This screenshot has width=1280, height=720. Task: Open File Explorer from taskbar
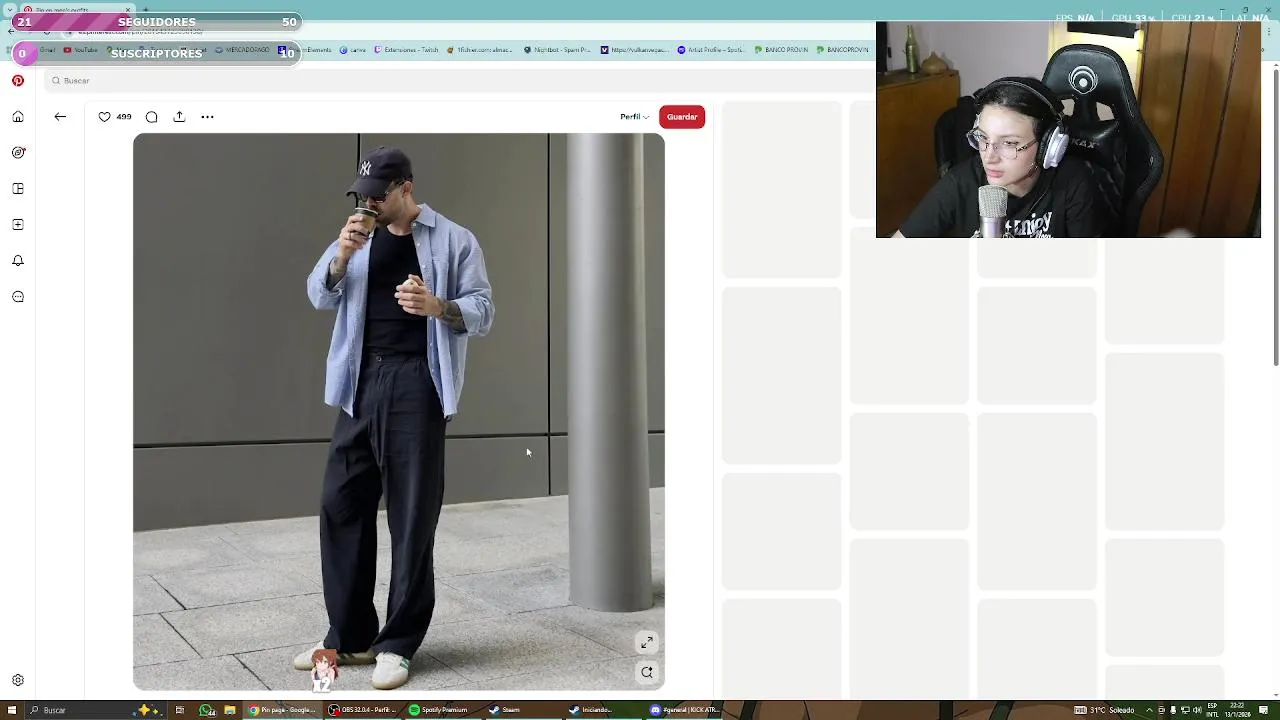[x=230, y=710]
